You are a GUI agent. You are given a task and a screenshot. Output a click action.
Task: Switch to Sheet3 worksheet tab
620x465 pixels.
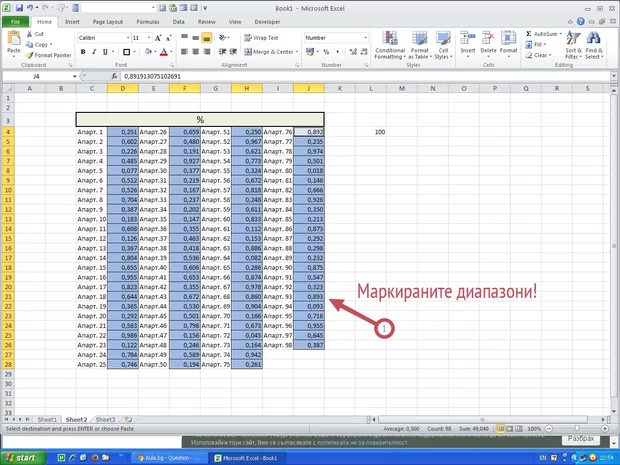pos(106,420)
